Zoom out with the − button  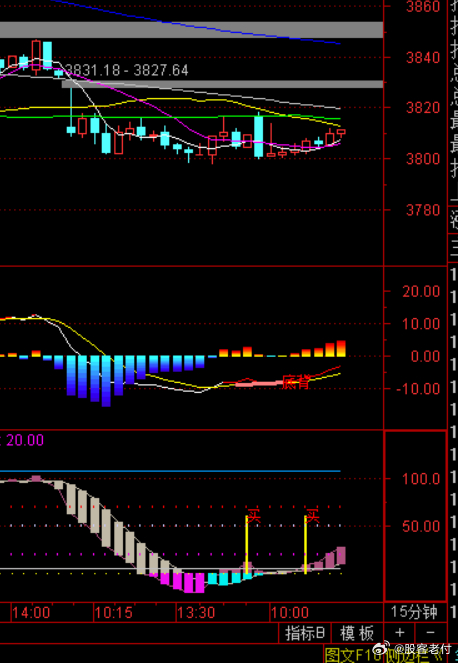pos(431,633)
